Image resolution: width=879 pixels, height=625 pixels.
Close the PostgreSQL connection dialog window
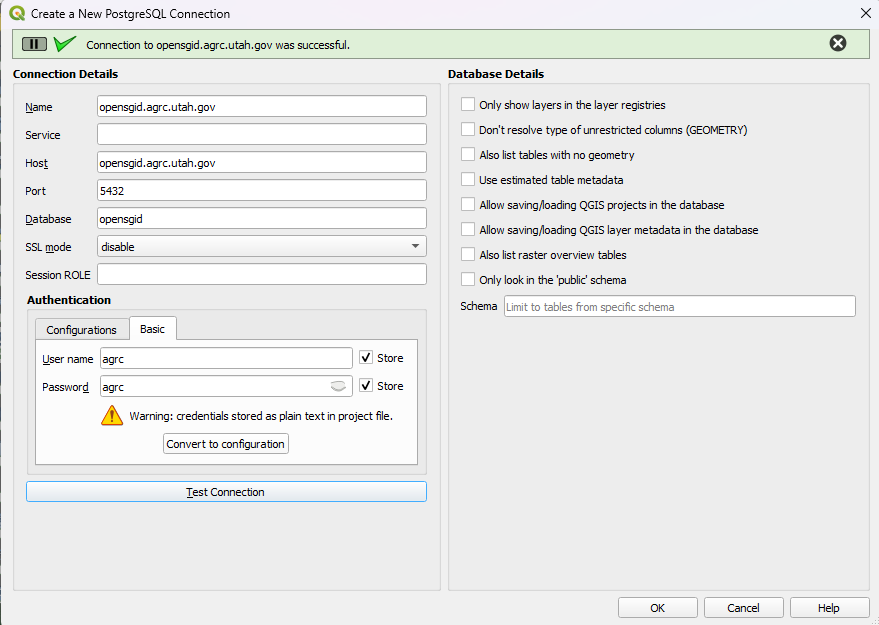[866, 13]
